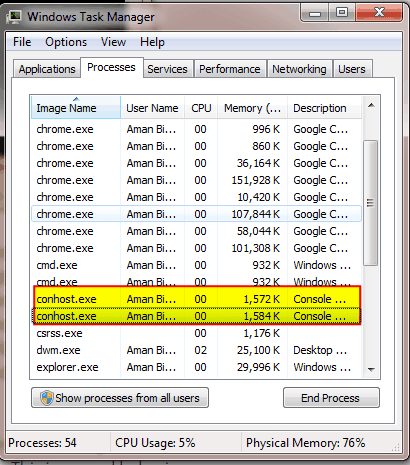The width and height of the screenshot is (410, 465).
Task: Open the Options menu
Action: tap(66, 42)
